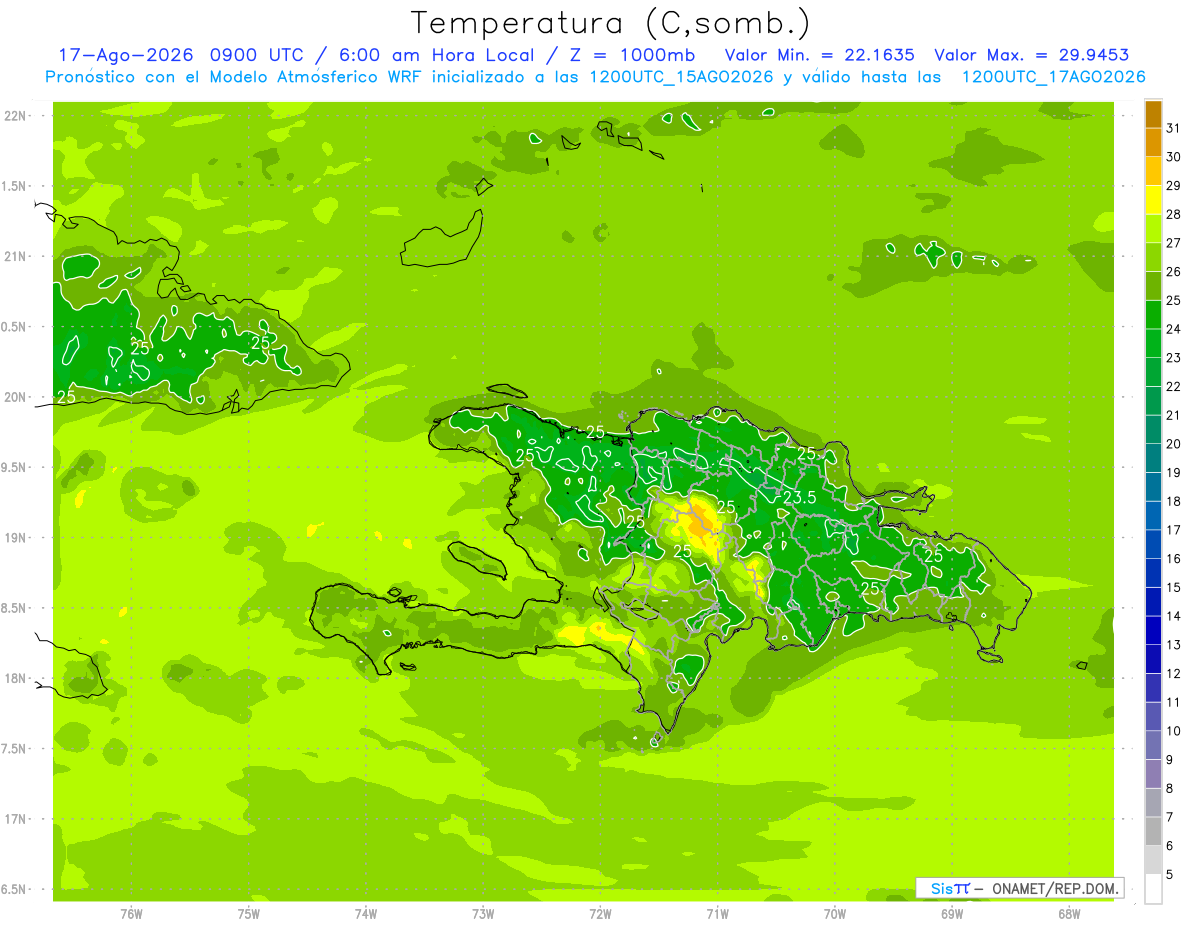1200x927 pixels.
Task: Click the blue colorbar swatch between 15 and 16
Action: (1153, 573)
